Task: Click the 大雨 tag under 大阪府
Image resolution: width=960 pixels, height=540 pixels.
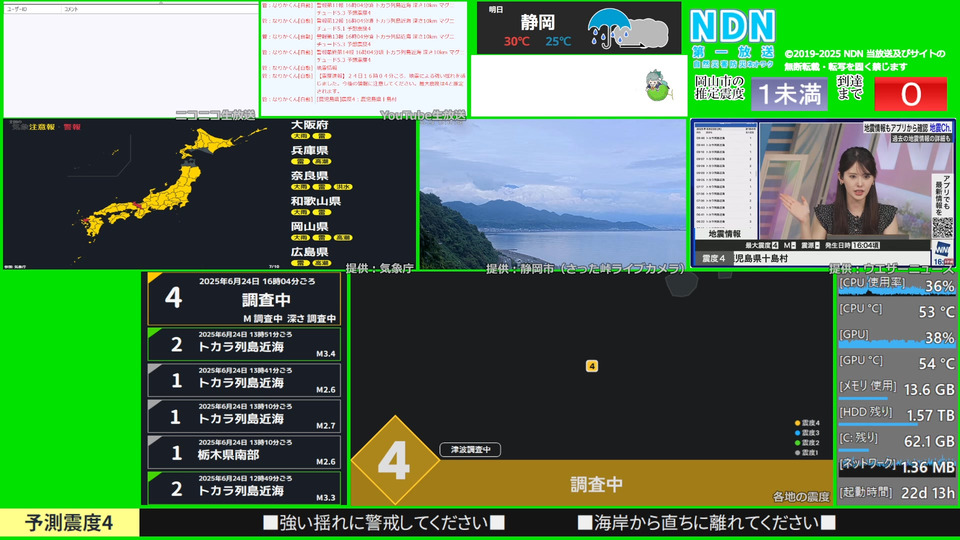Action: tap(300, 136)
